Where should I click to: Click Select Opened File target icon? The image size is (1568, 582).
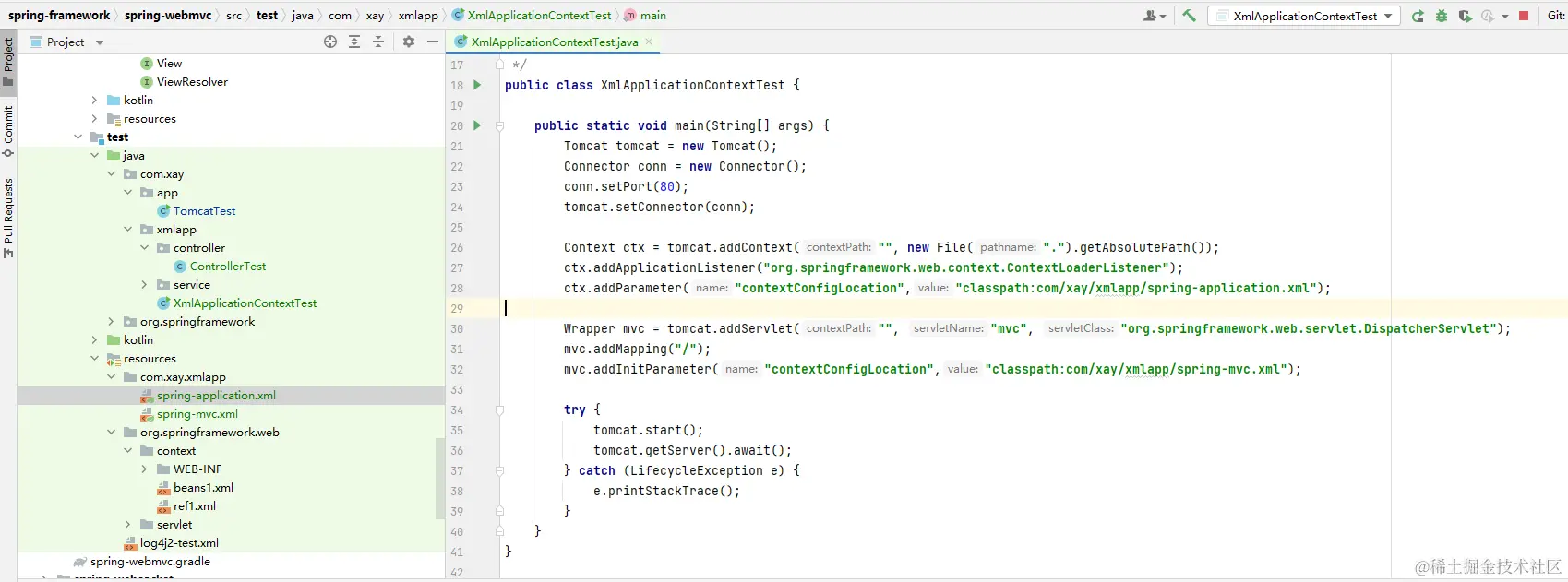[x=330, y=42]
